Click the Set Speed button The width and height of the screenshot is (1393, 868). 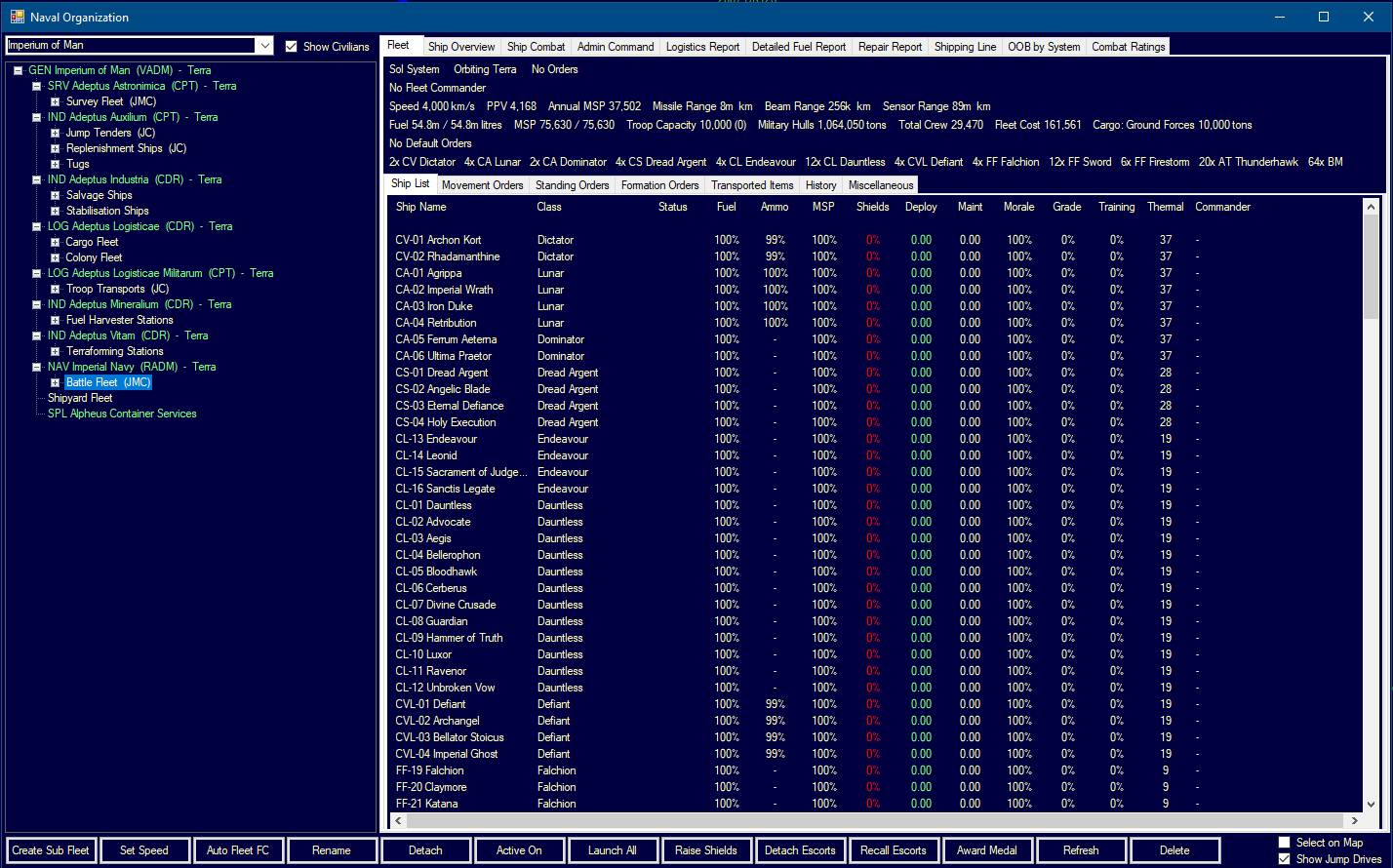[x=144, y=850]
